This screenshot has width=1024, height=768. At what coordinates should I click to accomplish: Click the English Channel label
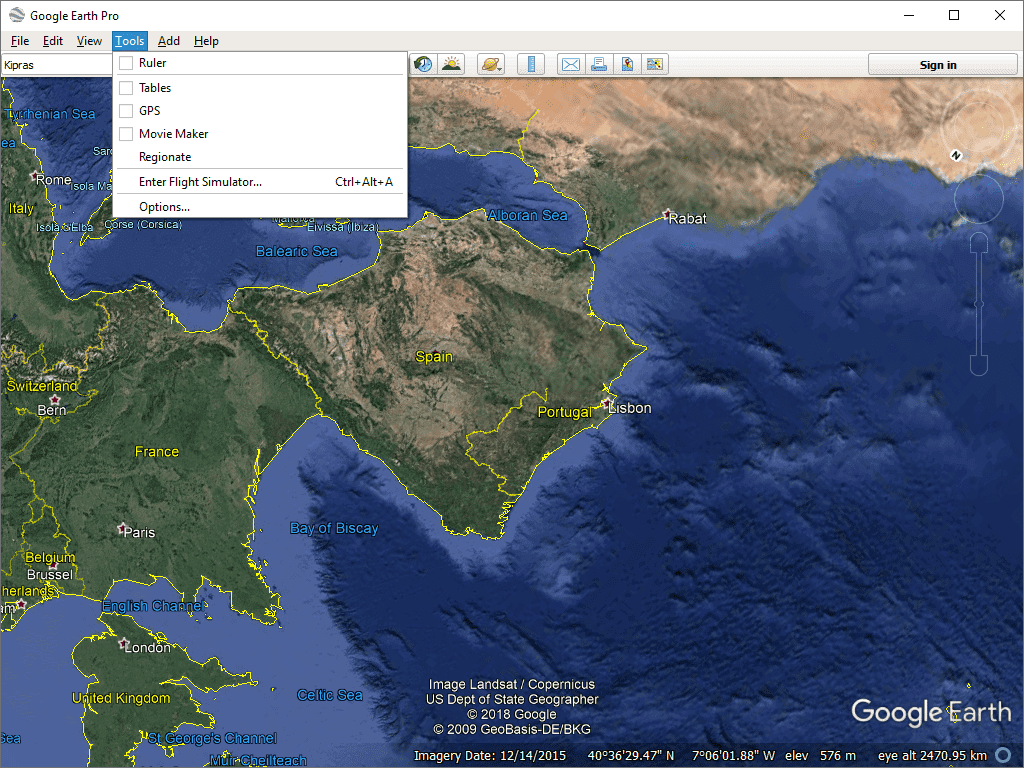tap(152, 606)
